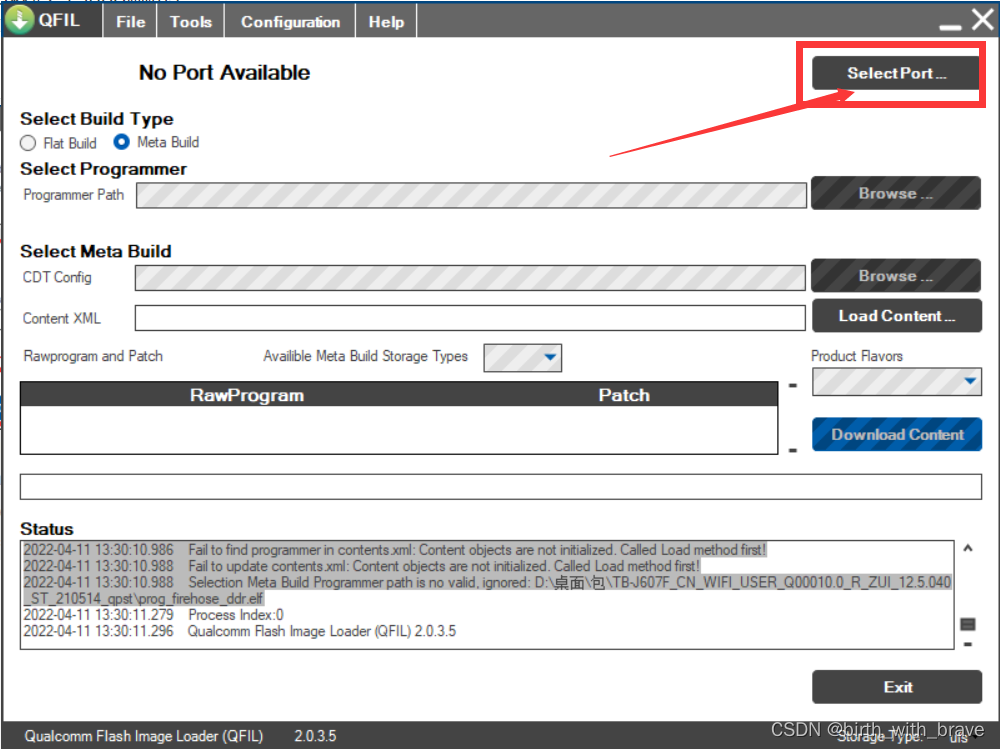Open the Tools menu
Image resolution: width=1000 pixels, height=749 pixels.
(x=191, y=22)
